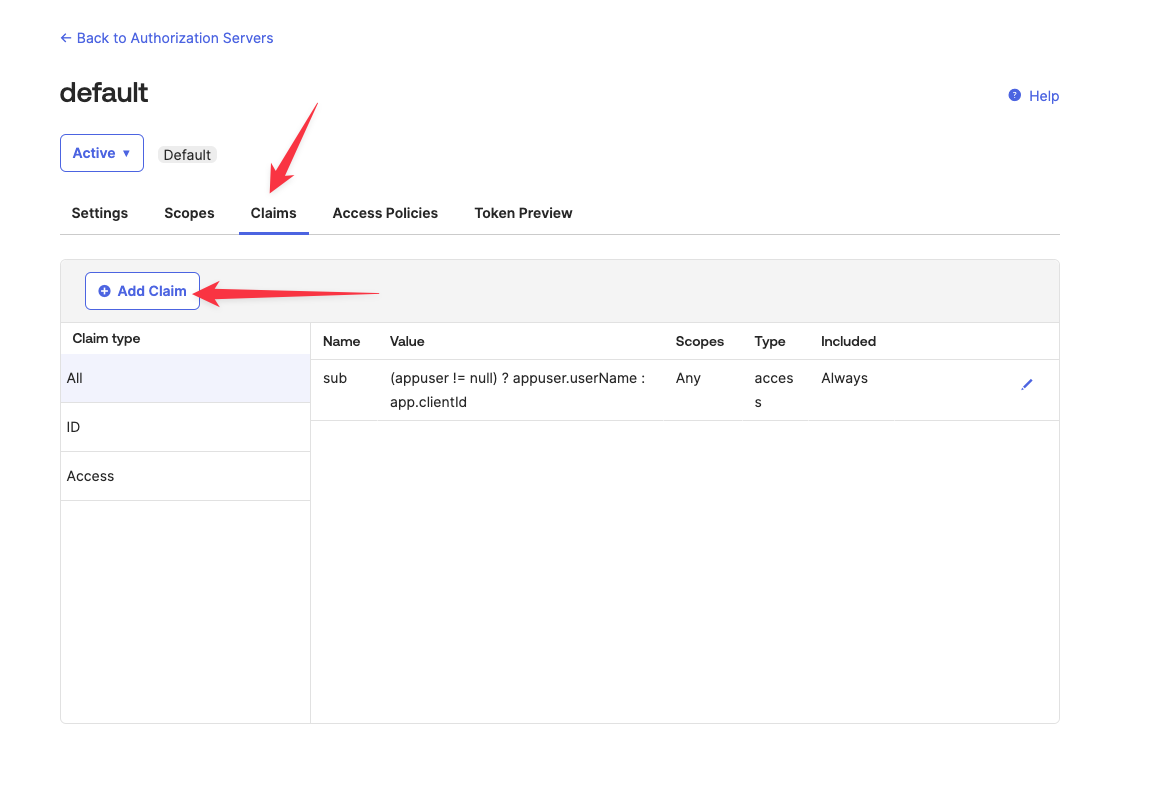Image resolution: width=1158 pixels, height=808 pixels.
Task: Click the pencil edit icon for sub claim
Action: click(x=1026, y=385)
